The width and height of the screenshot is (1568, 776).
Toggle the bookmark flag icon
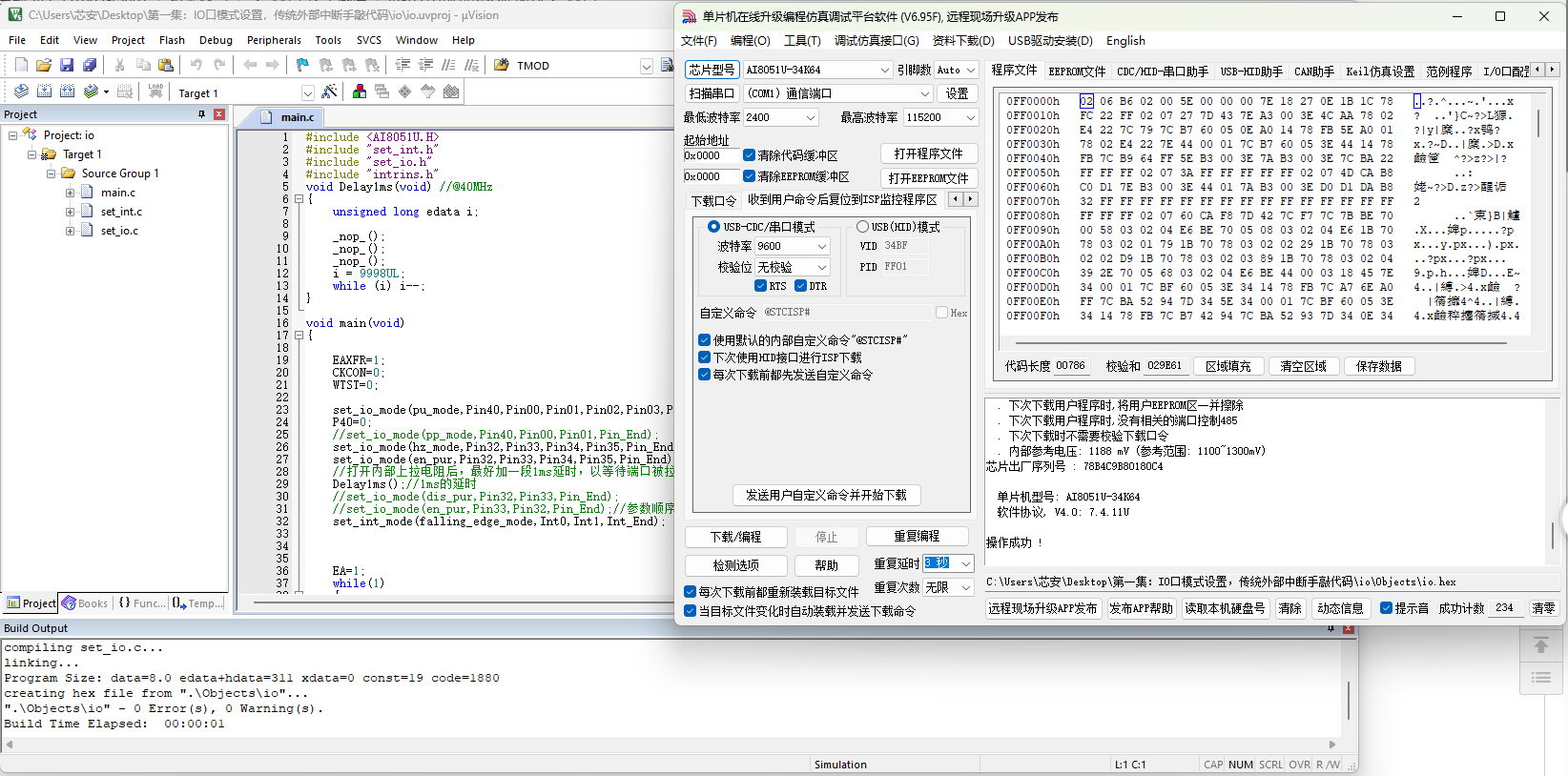302,65
